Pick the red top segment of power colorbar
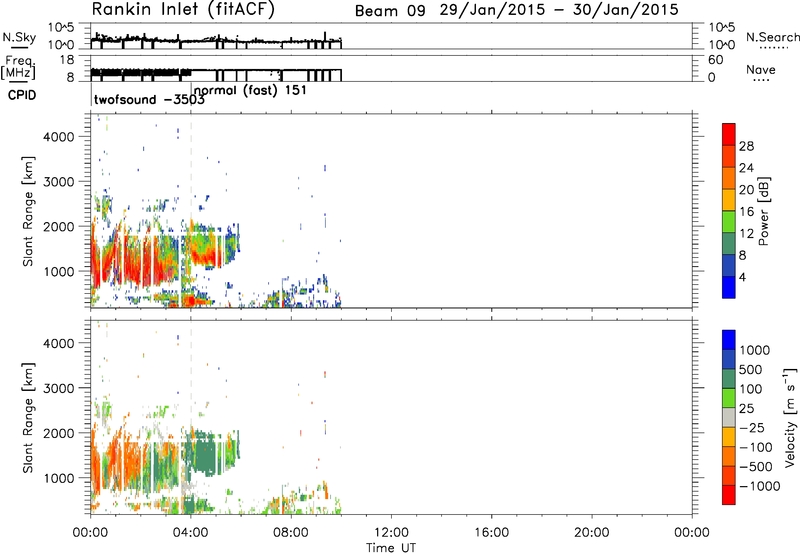The width and height of the screenshot is (800, 554). click(729, 135)
